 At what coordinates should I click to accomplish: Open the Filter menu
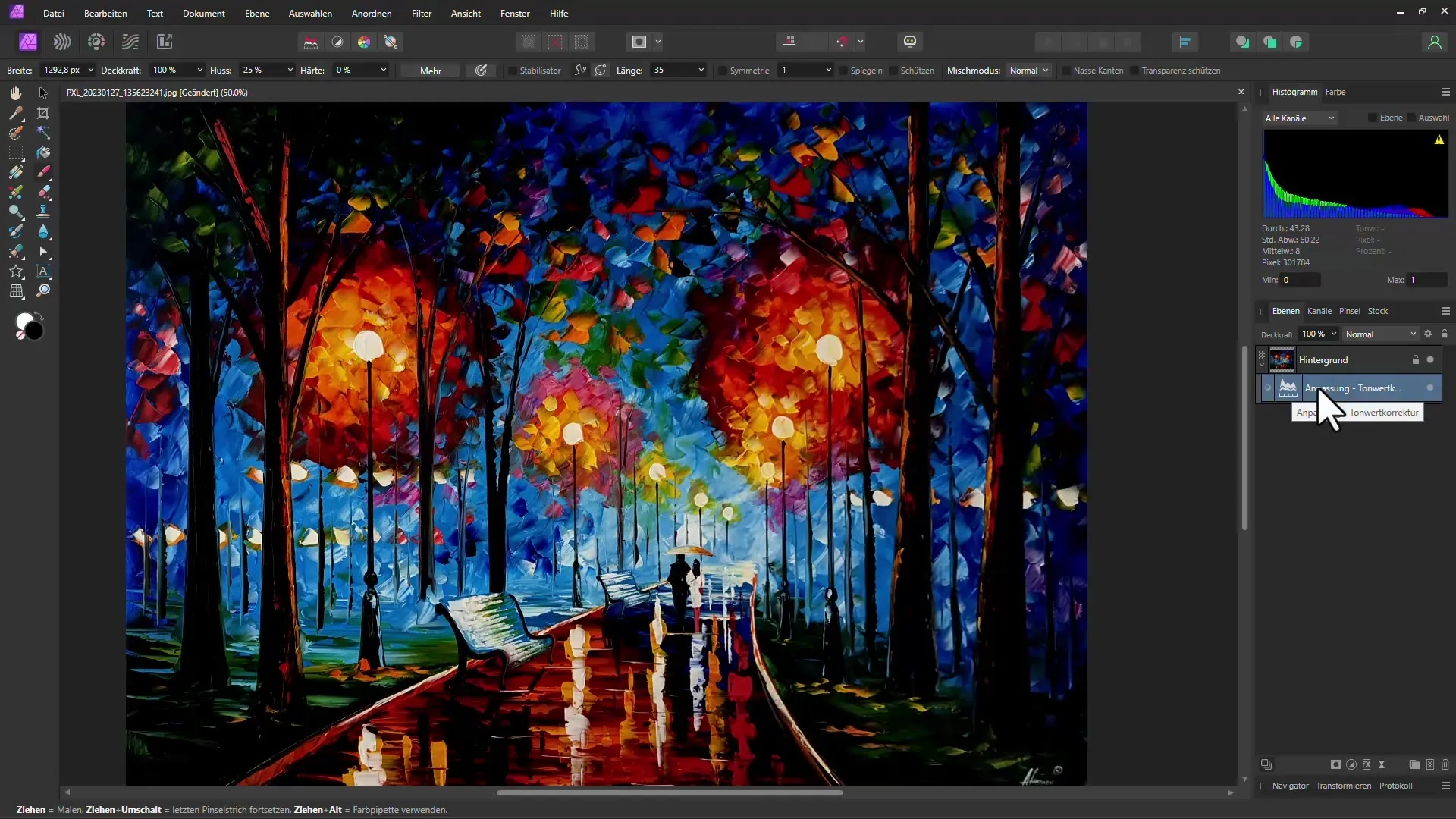coord(422,14)
